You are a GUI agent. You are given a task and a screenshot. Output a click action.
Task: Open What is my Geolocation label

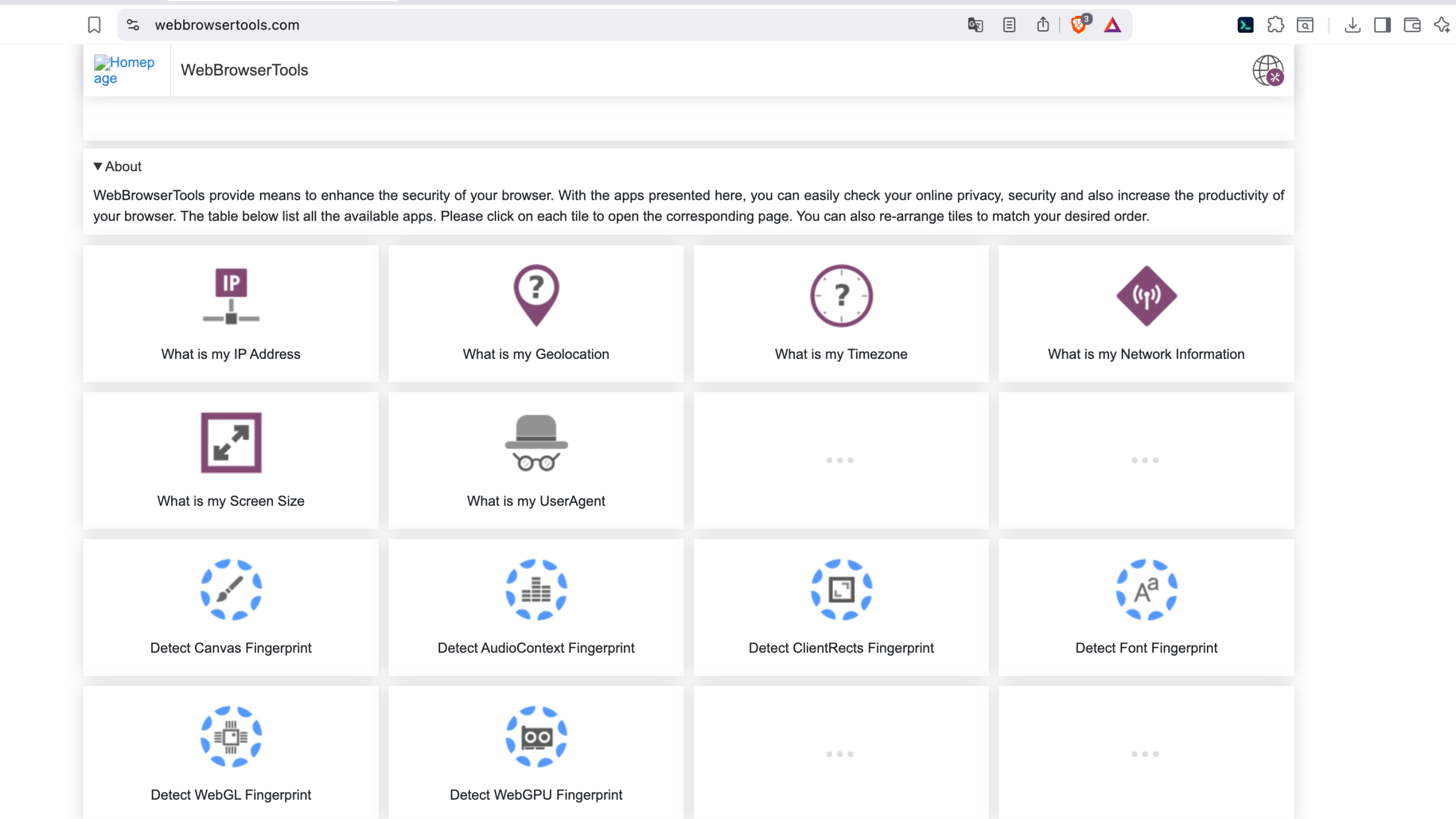point(536,354)
